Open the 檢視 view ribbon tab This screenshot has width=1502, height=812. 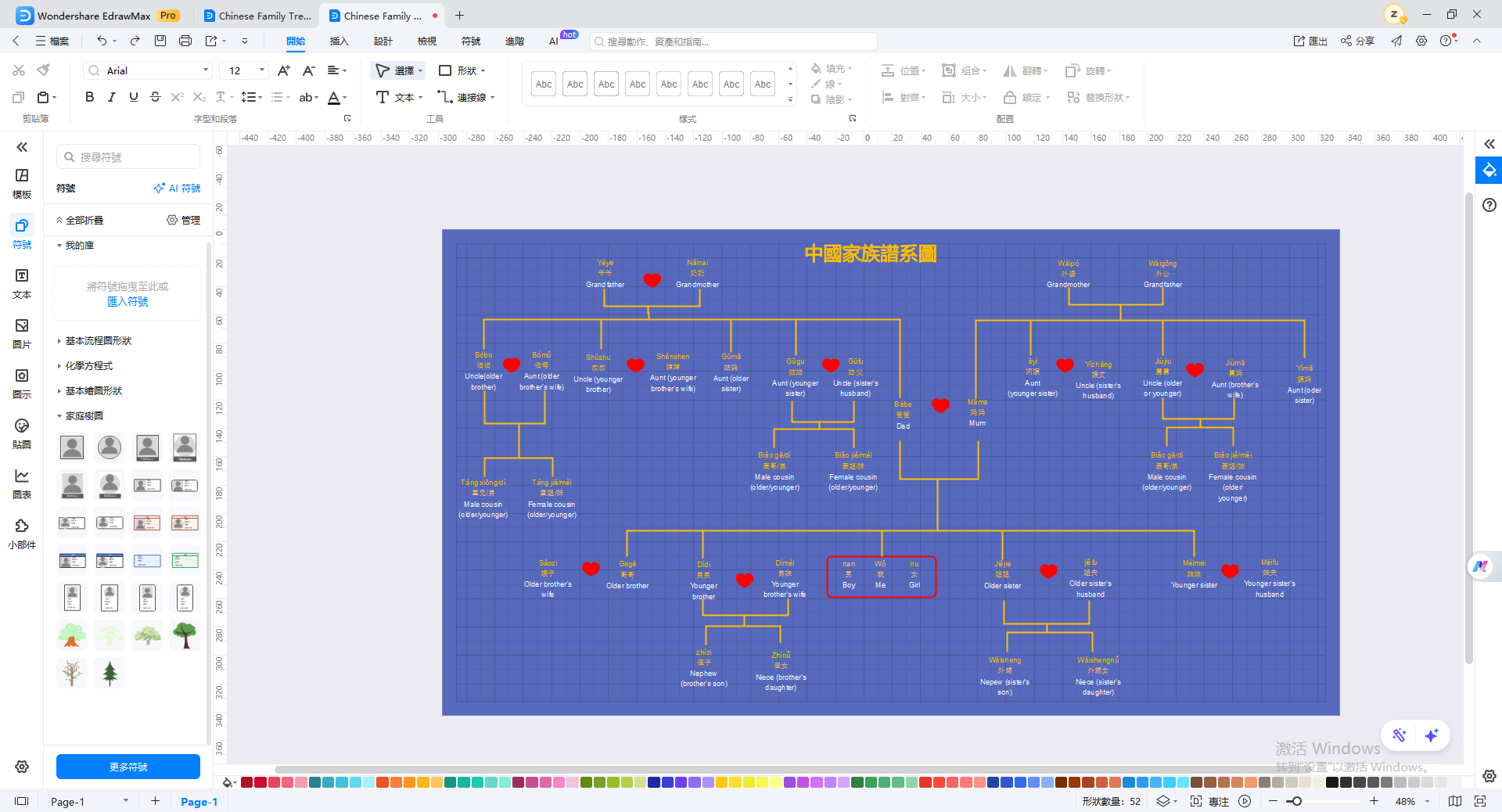coord(427,41)
